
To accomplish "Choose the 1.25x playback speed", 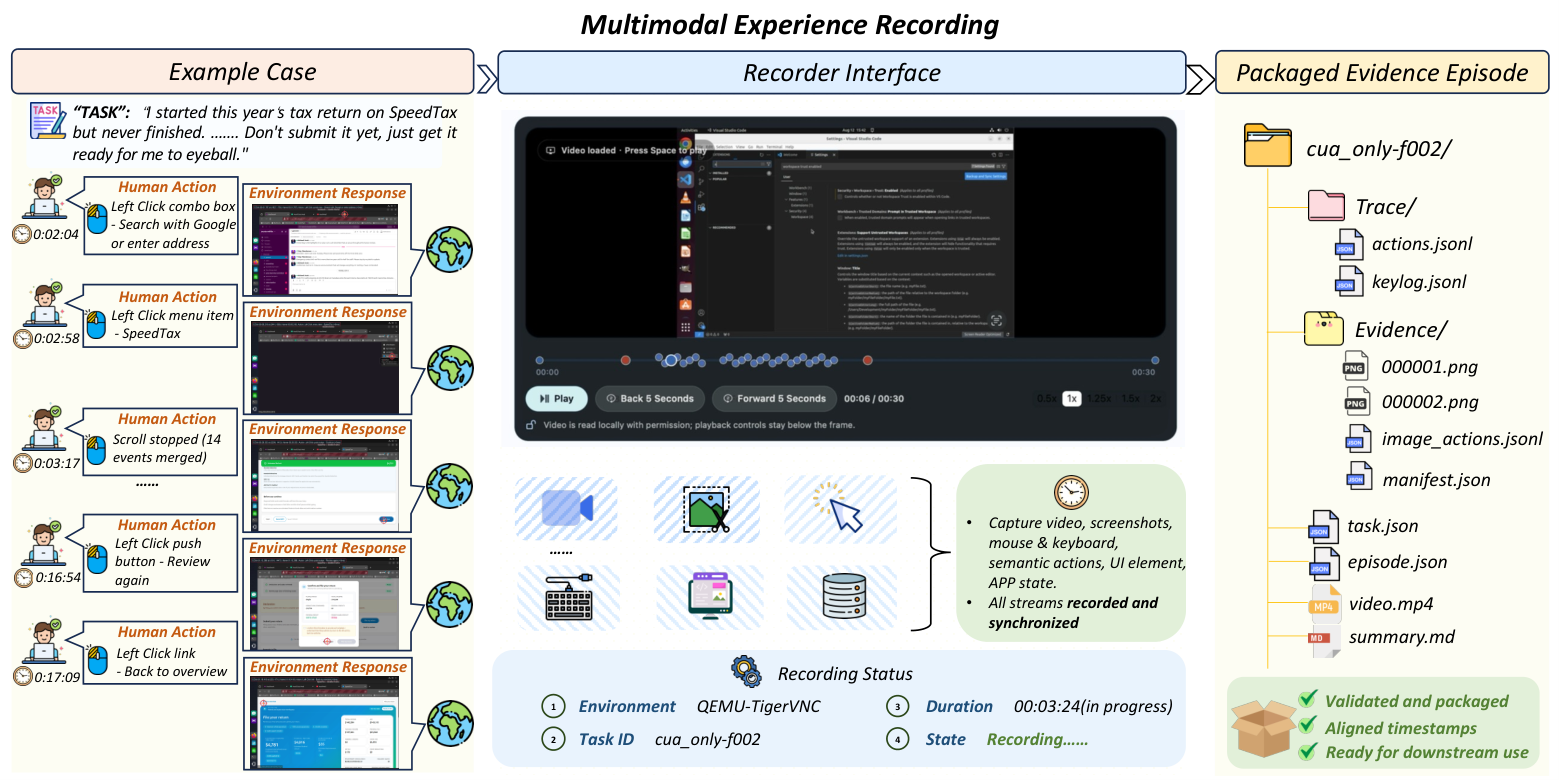I will (x=1099, y=398).
